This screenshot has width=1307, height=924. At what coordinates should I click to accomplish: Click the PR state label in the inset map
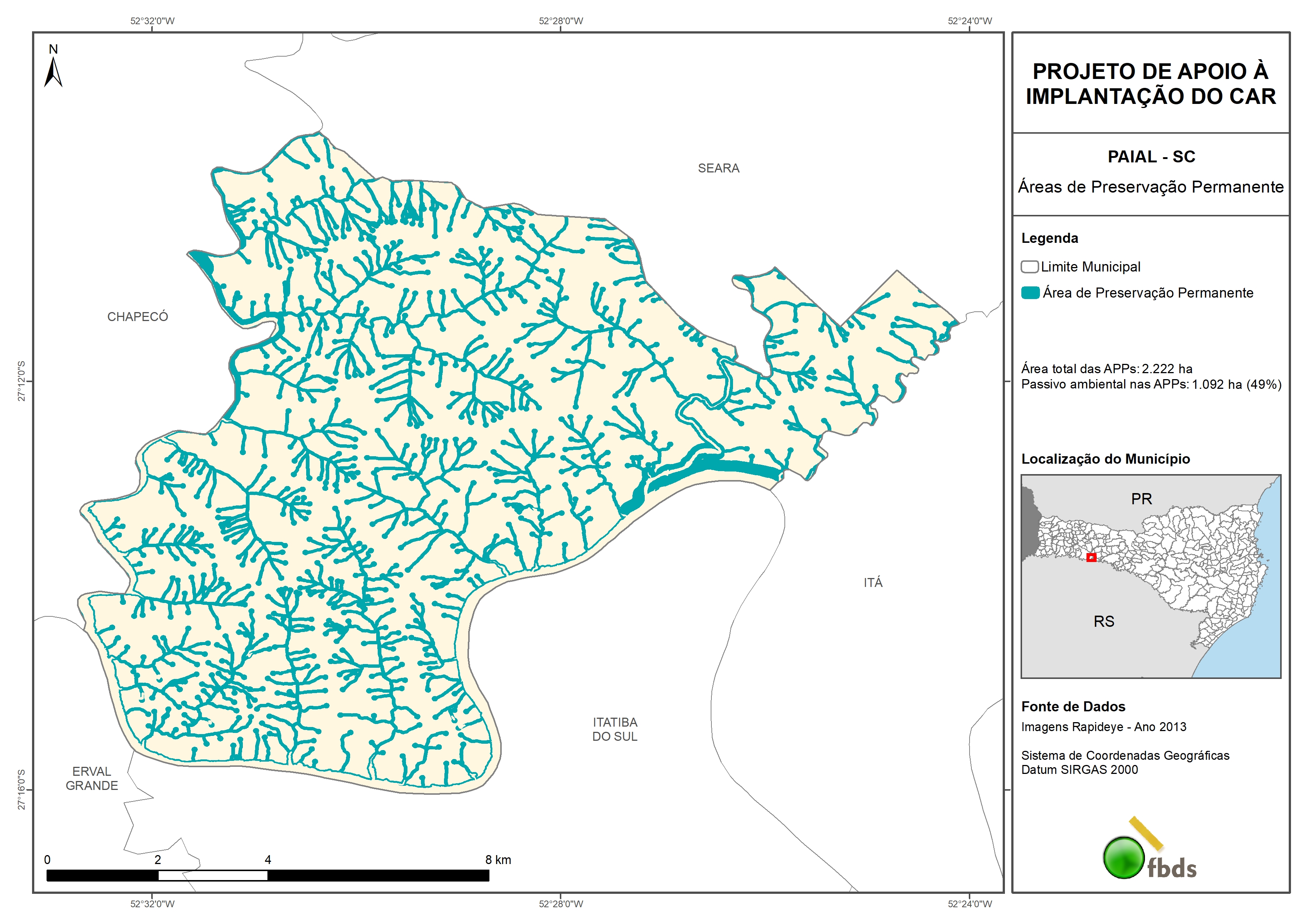1141,499
